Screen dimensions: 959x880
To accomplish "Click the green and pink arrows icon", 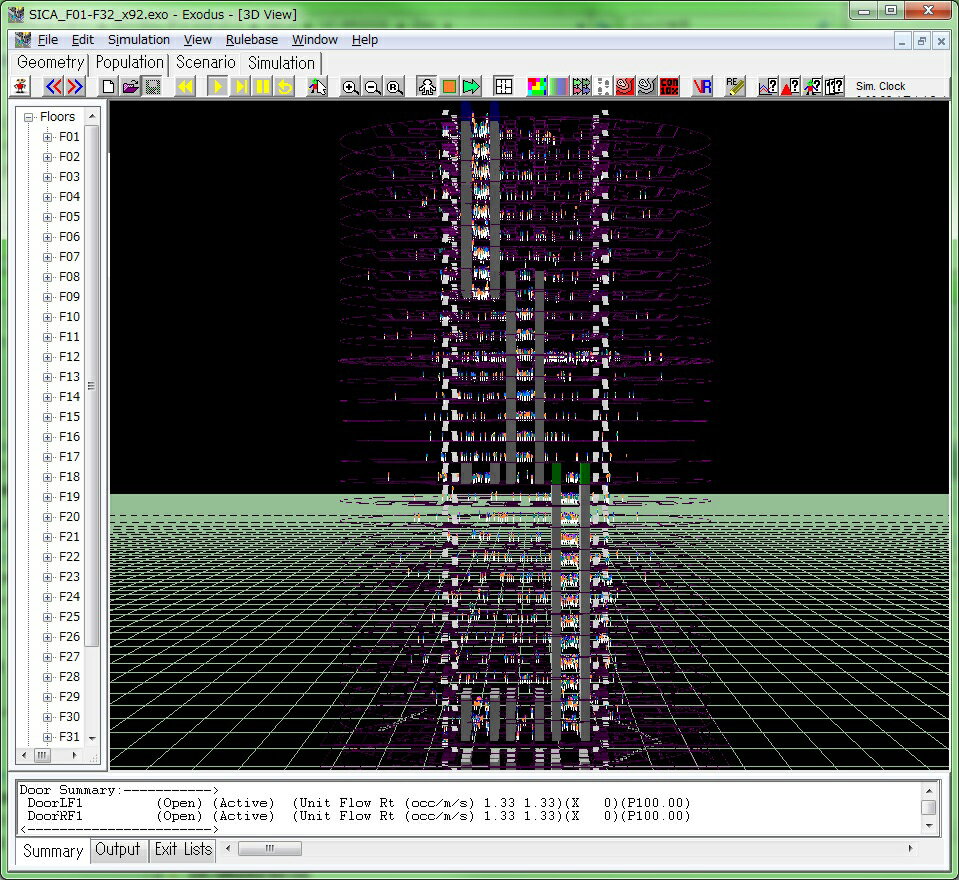I will (x=580, y=86).
